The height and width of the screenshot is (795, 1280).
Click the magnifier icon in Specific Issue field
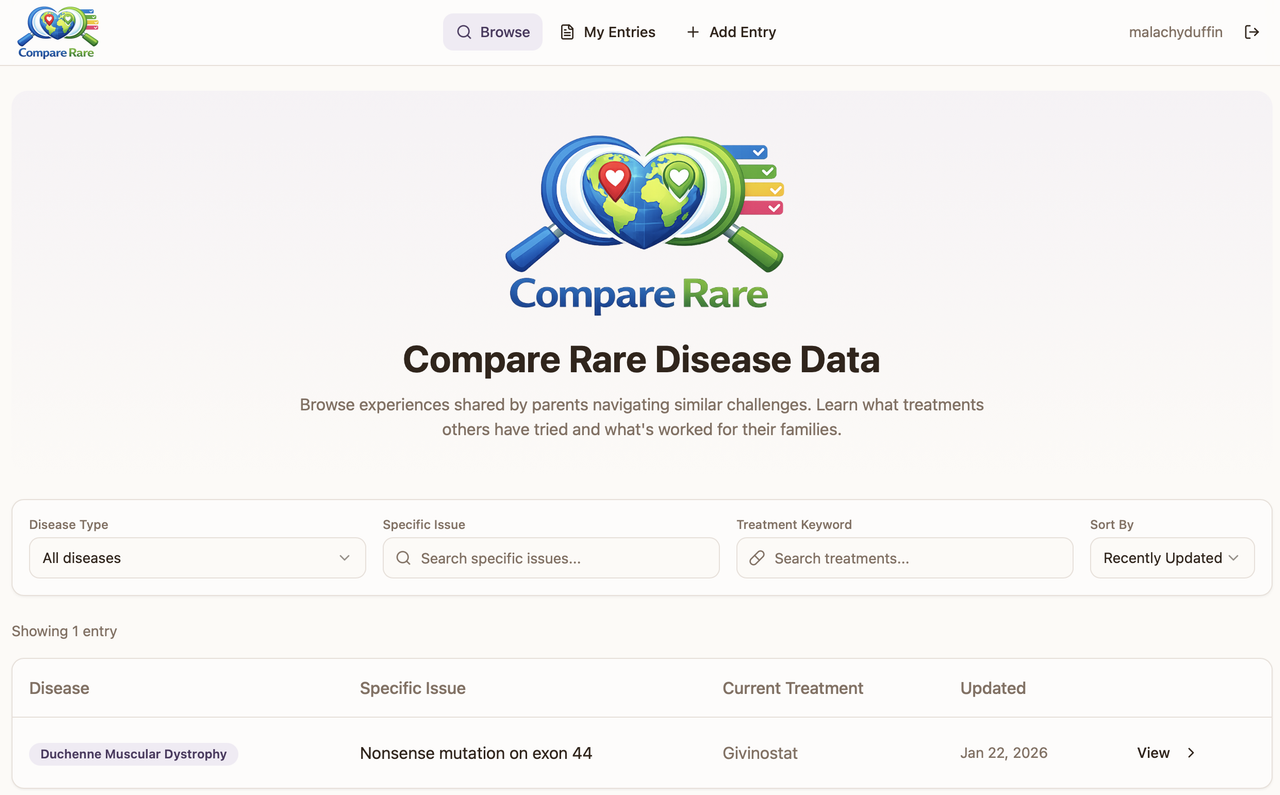coord(403,558)
